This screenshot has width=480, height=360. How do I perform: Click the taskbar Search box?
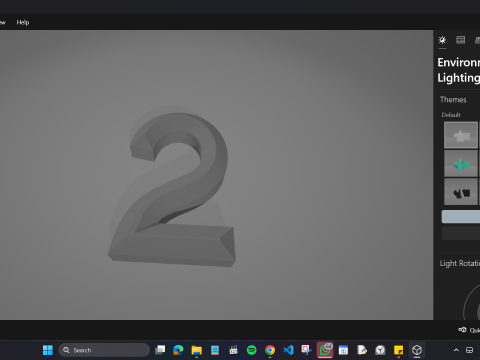104,350
